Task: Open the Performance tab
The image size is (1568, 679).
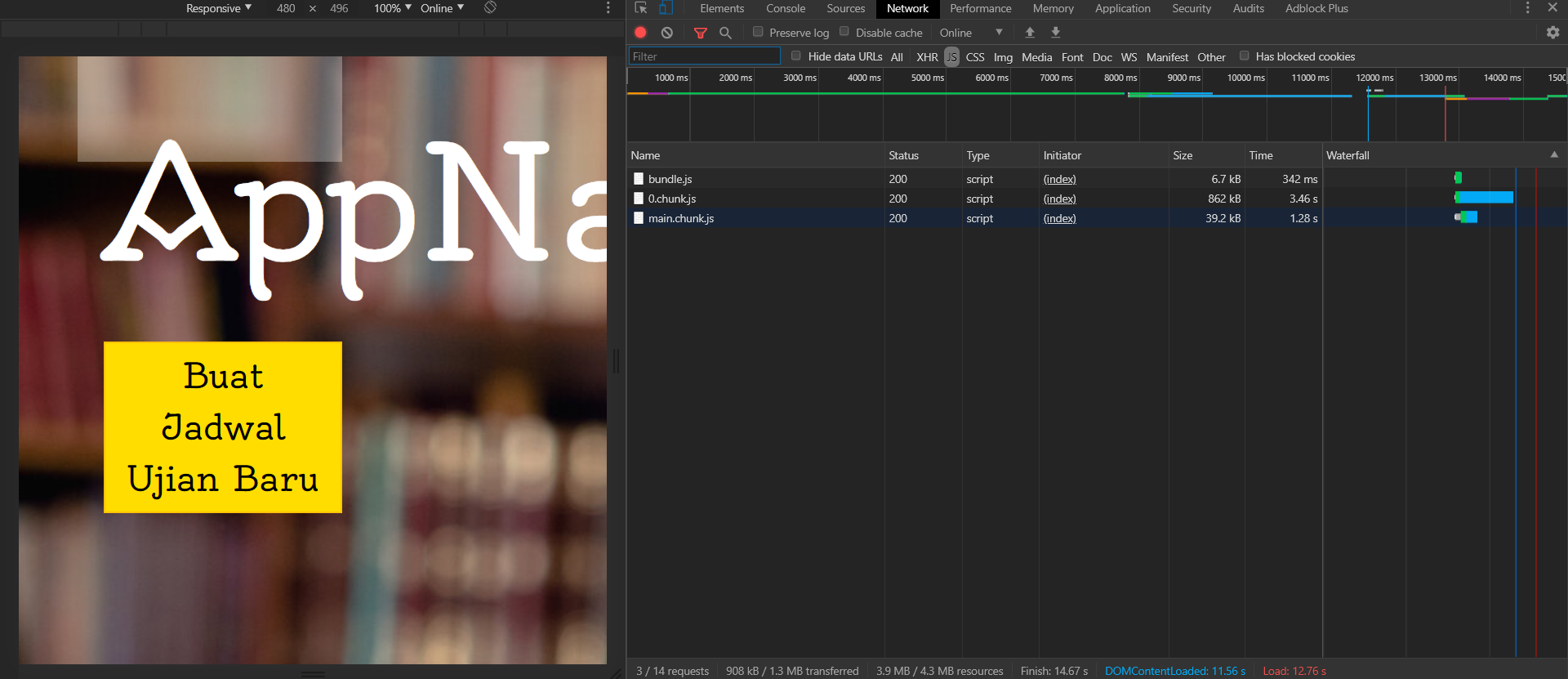Action: coord(980,8)
